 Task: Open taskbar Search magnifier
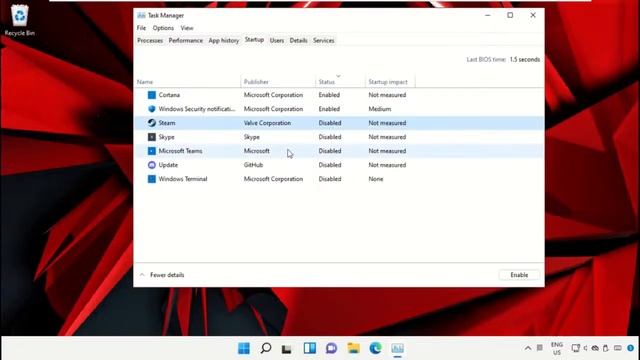click(x=266, y=348)
